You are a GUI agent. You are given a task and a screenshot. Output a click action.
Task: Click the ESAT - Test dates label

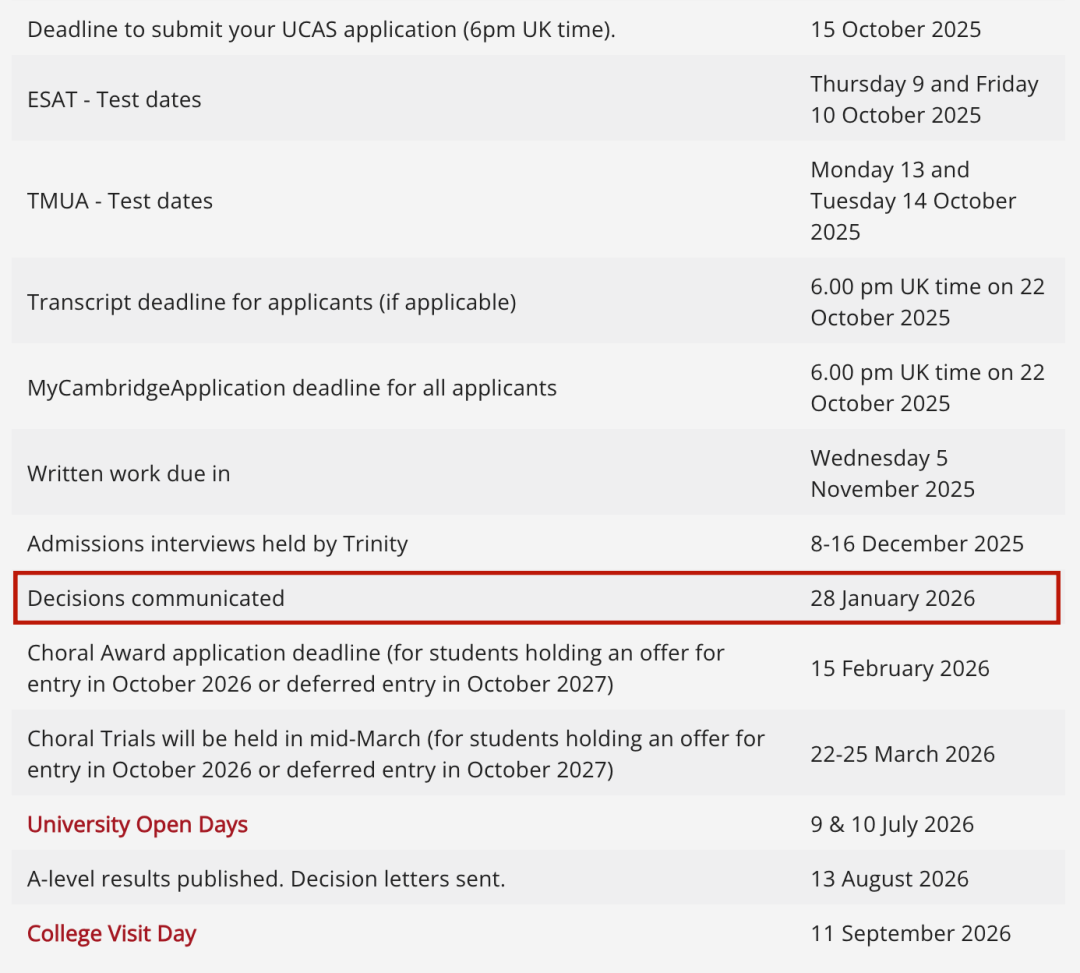coord(114,100)
